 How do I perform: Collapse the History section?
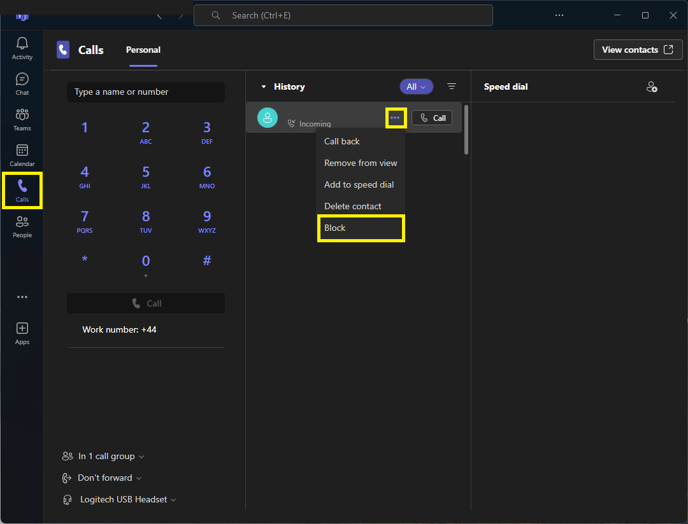pyautogui.click(x=264, y=86)
